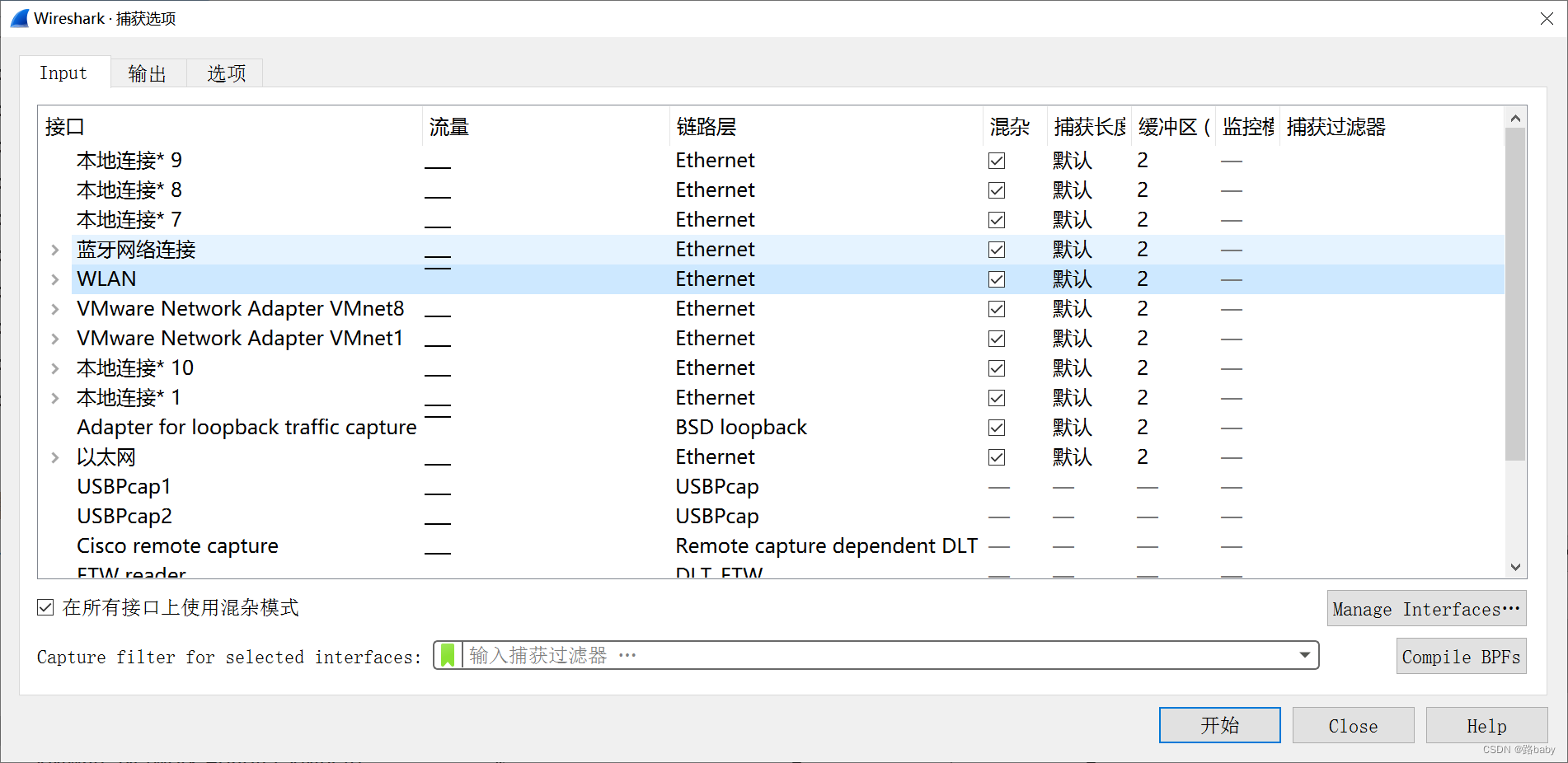This screenshot has width=1568, height=763.
Task: Expand VMware Network Adapter VMnet1 row
Action: tap(55, 339)
